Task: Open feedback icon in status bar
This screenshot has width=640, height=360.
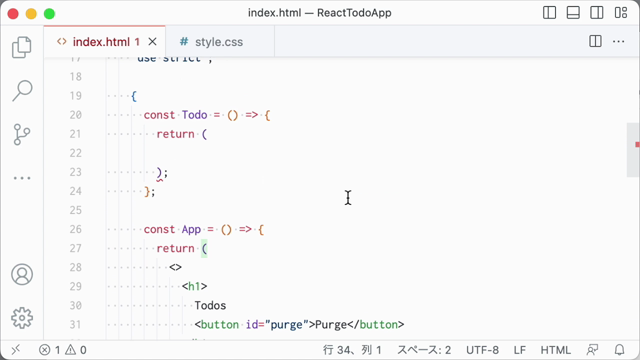Action: pyautogui.click(x=592, y=350)
